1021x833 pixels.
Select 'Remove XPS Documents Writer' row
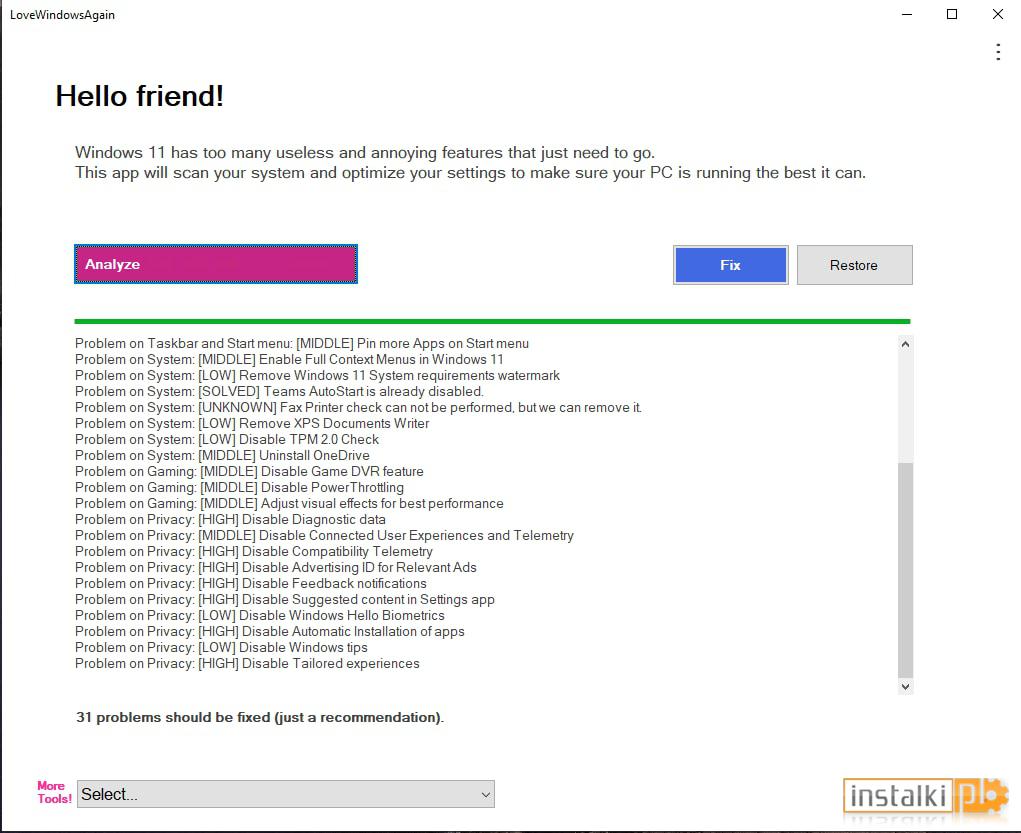(x=252, y=423)
